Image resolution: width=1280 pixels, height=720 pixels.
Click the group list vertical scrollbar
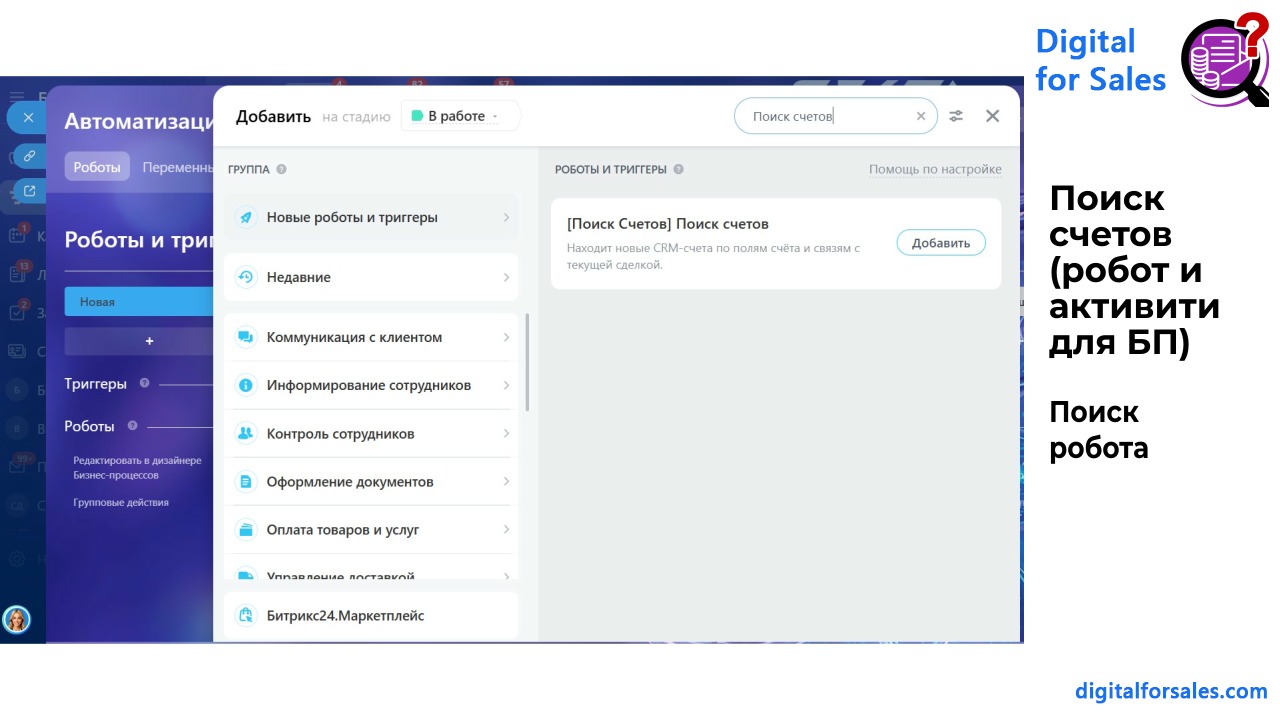(x=527, y=362)
